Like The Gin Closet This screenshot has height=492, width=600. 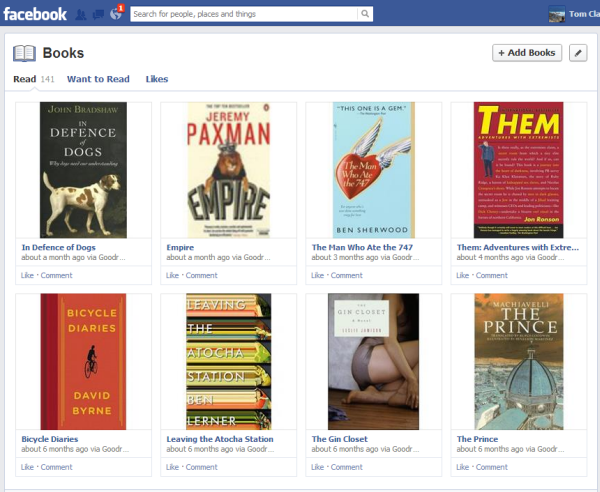tap(317, 467)
